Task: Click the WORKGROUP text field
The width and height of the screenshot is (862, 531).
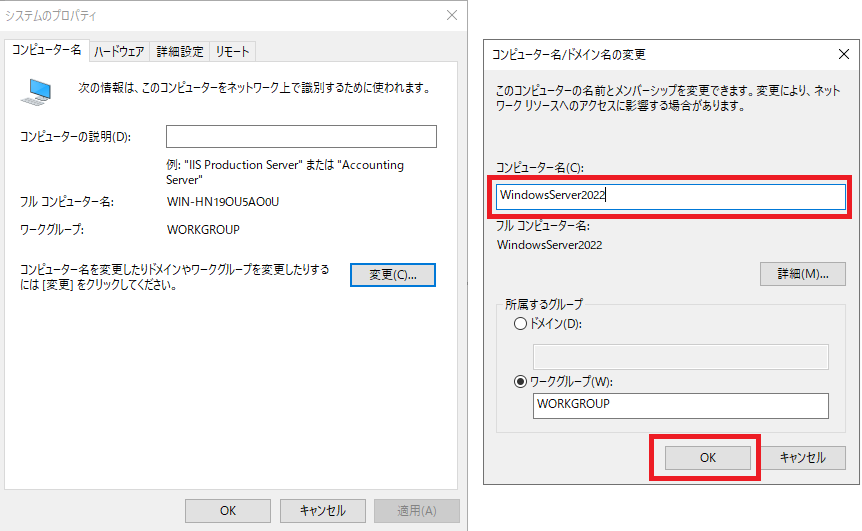Action: [x=681, y=405]
